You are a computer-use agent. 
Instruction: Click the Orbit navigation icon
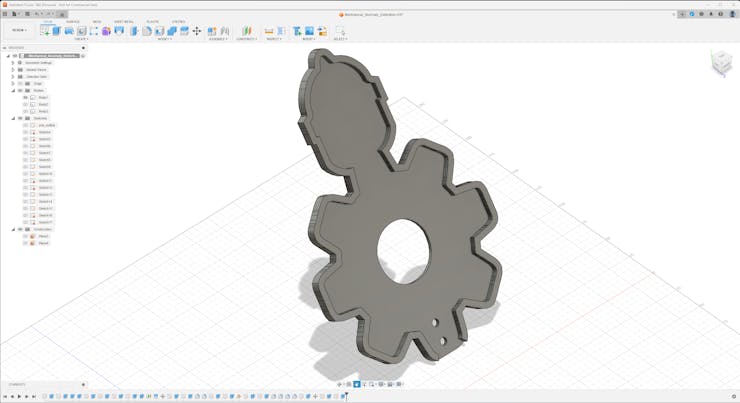(339, 385)
